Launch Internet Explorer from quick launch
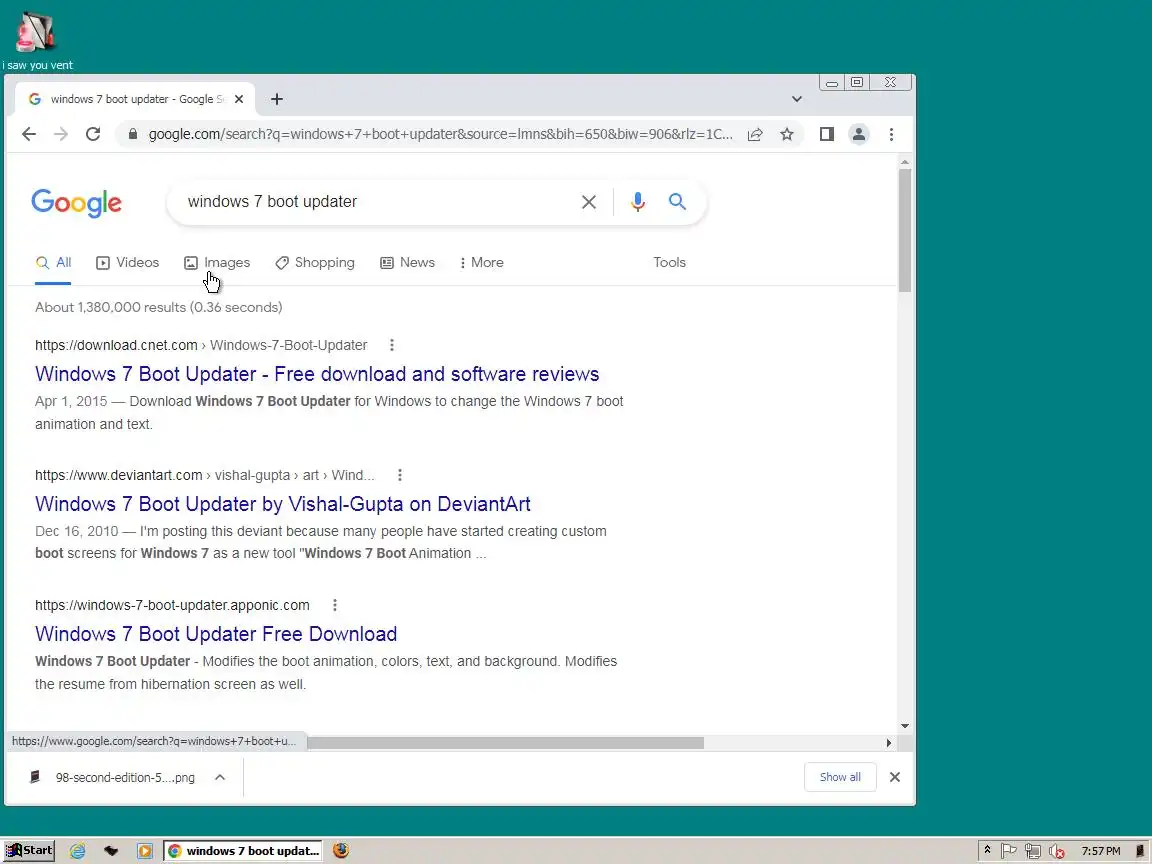Screen dimensions: 1152x864 (77, 851)
